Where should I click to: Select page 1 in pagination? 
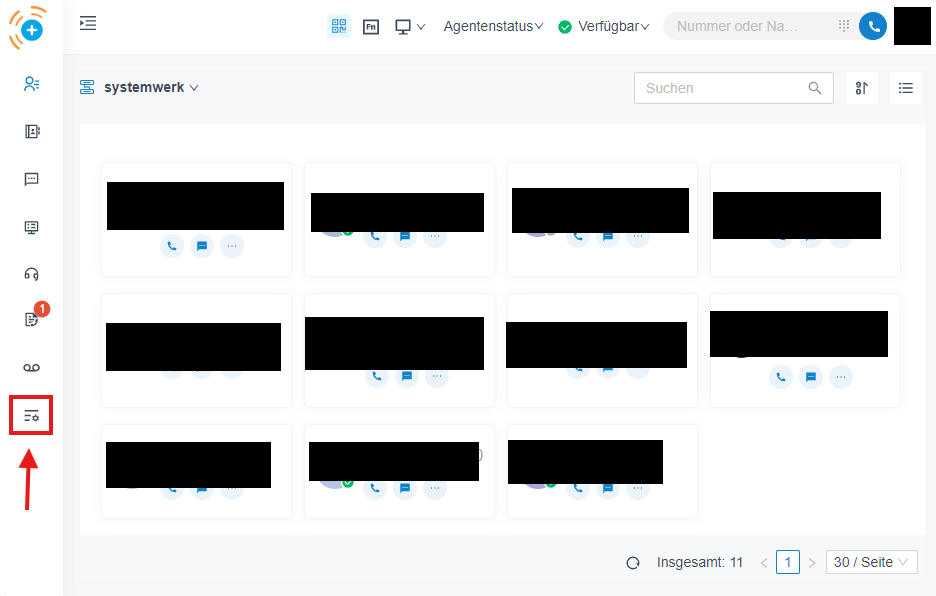point(787,563)
